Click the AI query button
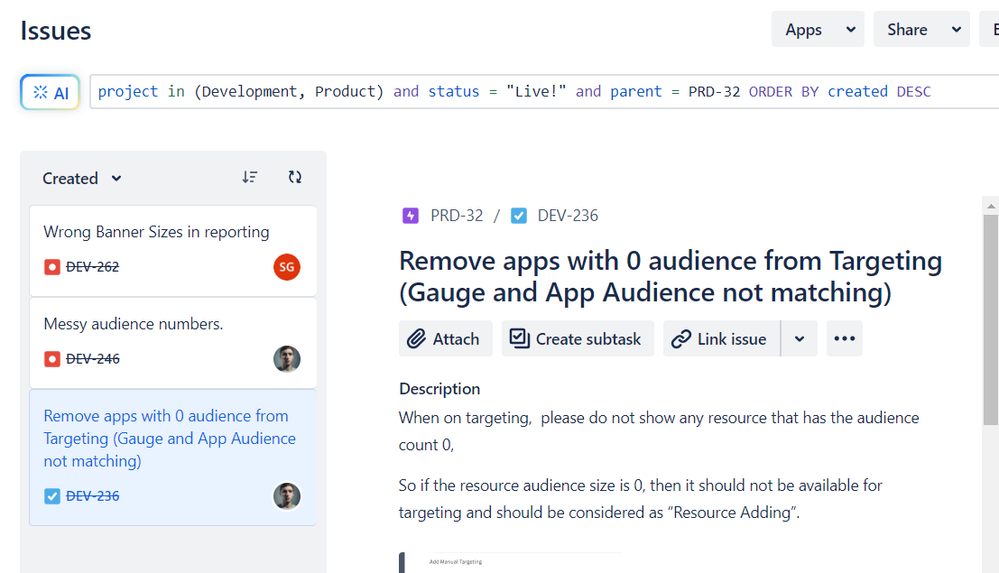 pyautogui.click(x=50, y=92)
